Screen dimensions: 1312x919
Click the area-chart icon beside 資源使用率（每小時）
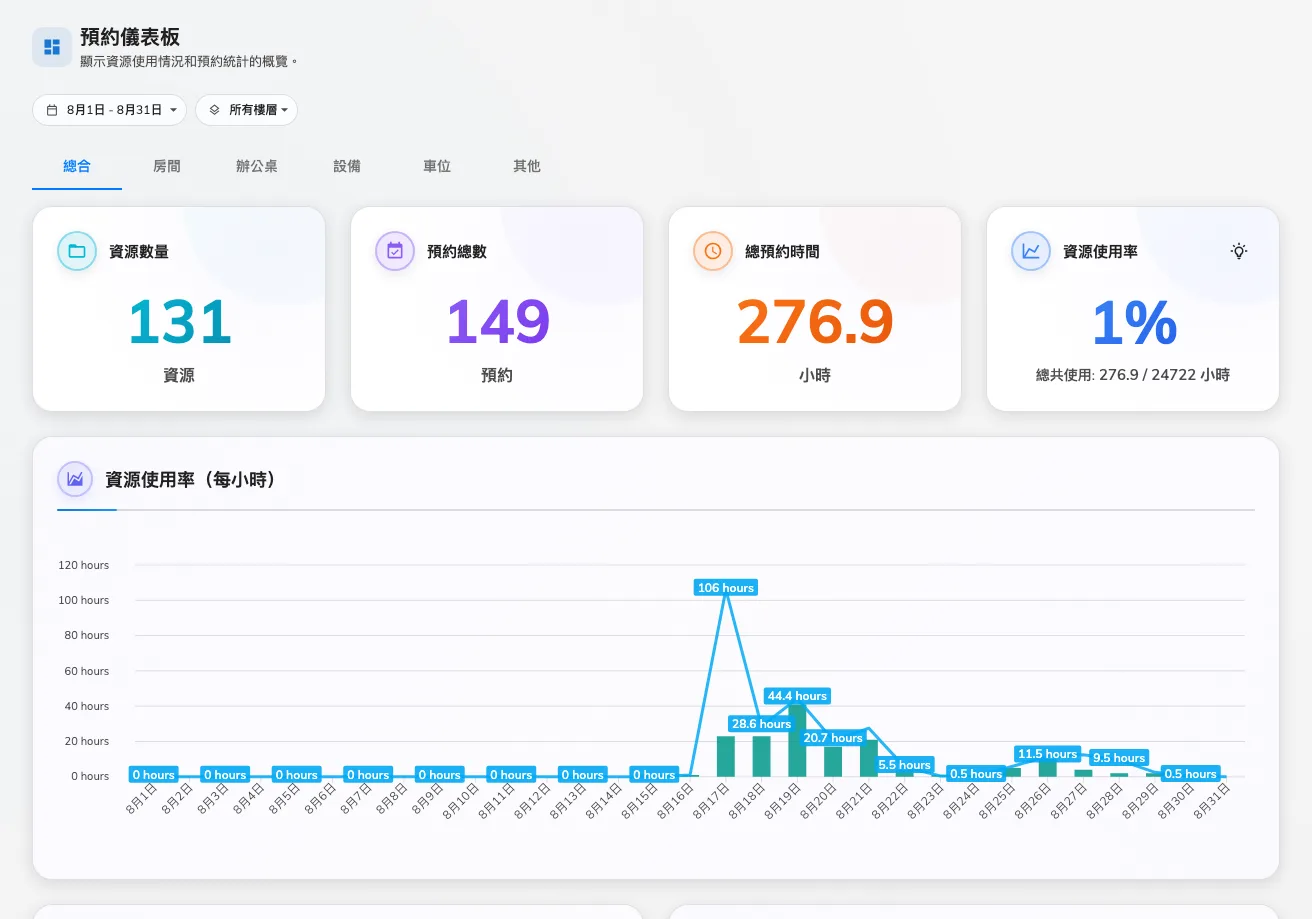coord(75,479)
